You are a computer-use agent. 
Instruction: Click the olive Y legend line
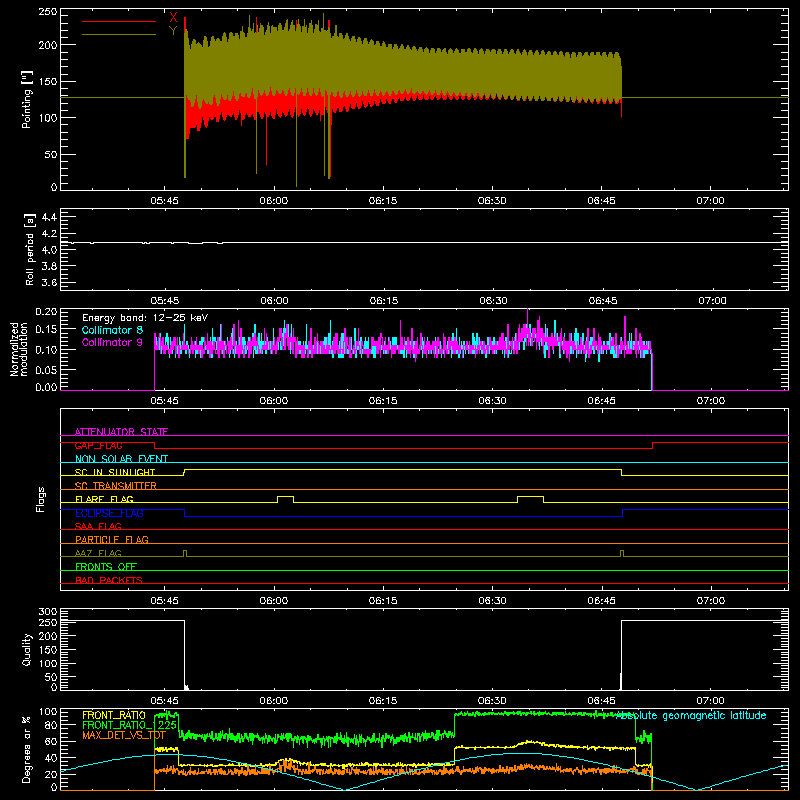click(119, 34)
